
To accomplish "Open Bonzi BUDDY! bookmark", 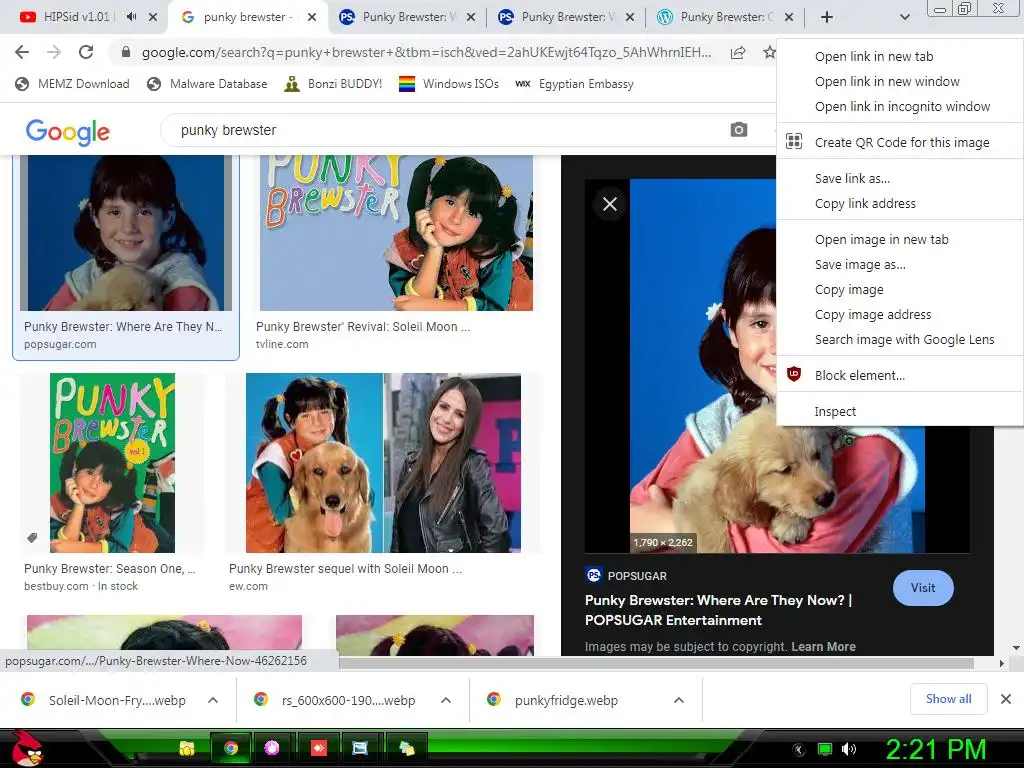I will point(334,84).
